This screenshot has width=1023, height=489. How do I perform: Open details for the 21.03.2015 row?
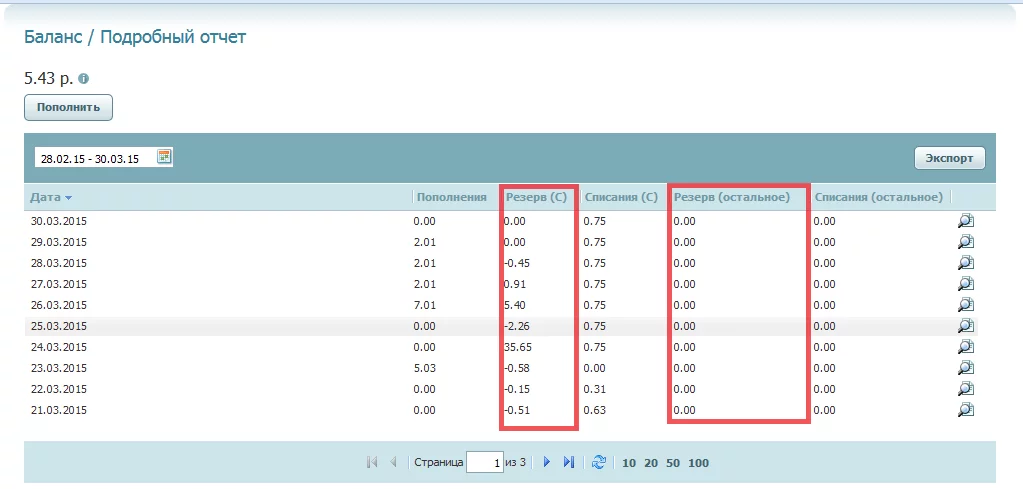pyautogui.click(x=966, y=409)
